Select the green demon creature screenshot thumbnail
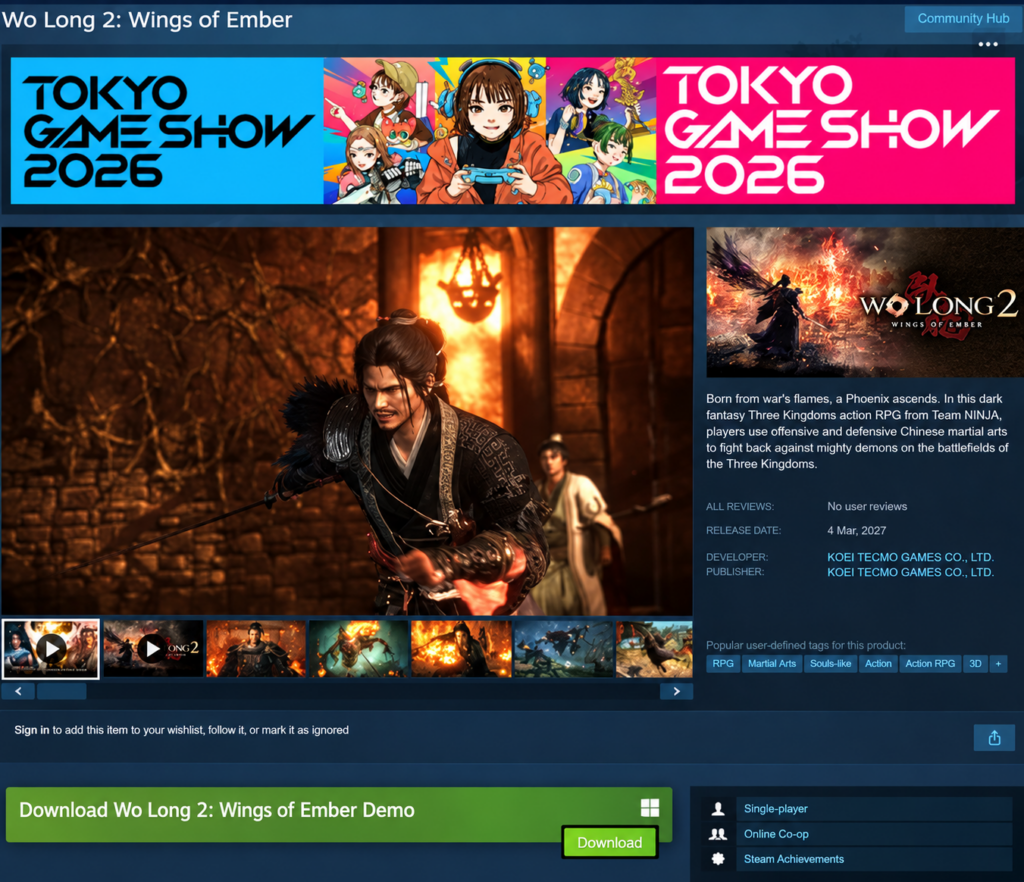The image size is (1024, 882). (358, 649)
